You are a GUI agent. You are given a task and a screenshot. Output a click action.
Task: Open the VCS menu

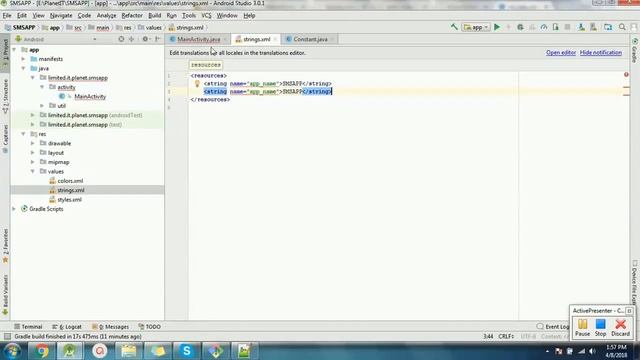[x=206, y=16]
